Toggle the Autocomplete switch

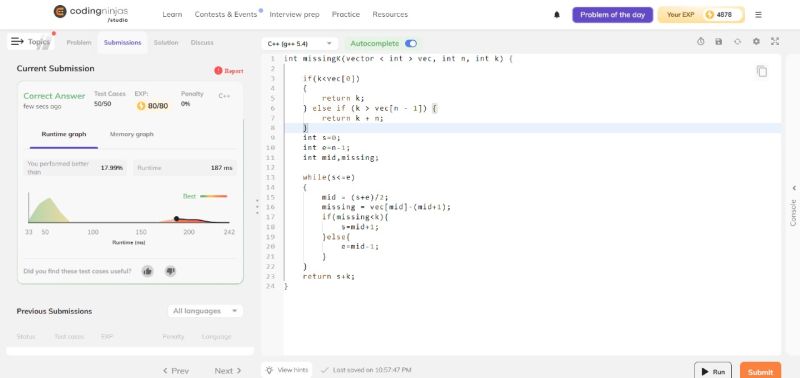411,43
